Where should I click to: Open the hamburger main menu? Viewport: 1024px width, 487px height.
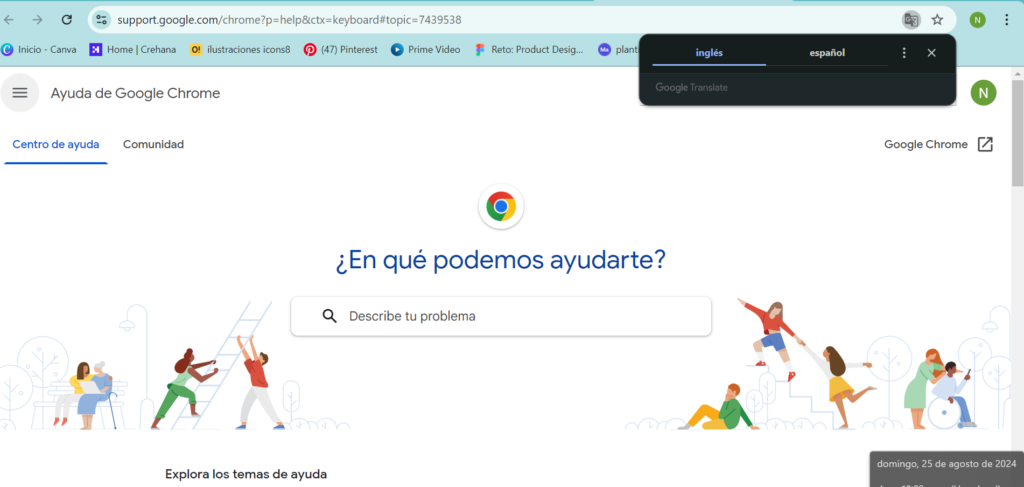20,93
